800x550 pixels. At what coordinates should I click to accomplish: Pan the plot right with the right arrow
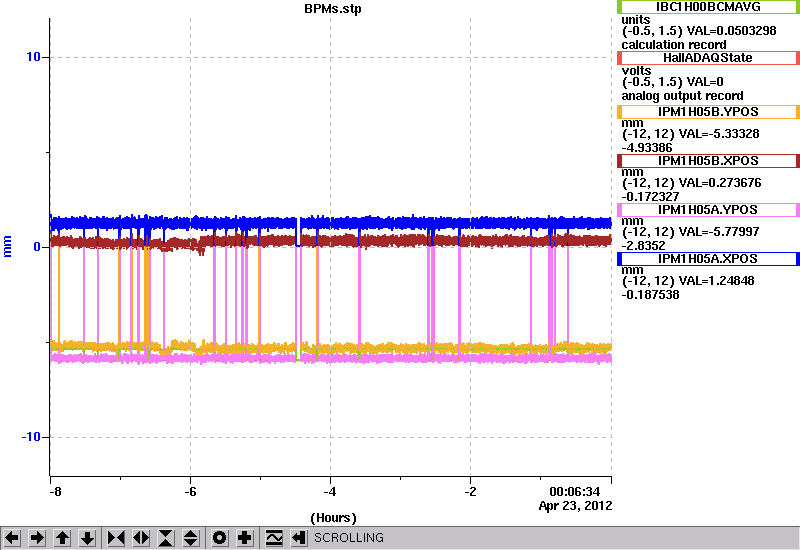[37, 538]
